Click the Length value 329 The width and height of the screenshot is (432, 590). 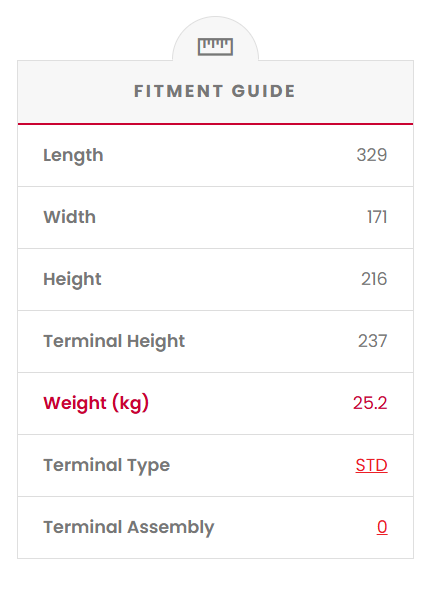pos(372,155)
